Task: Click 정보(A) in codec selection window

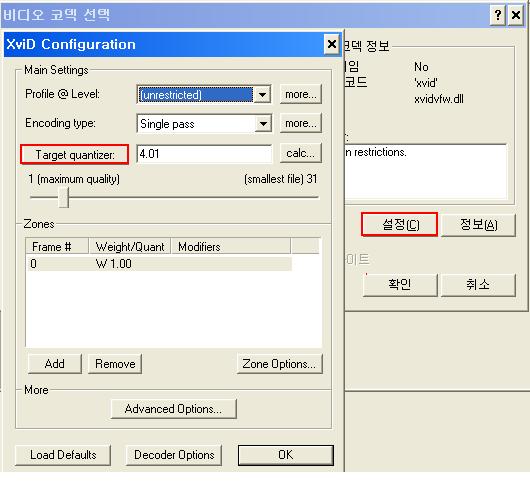Action: click(x=478, y=224)
